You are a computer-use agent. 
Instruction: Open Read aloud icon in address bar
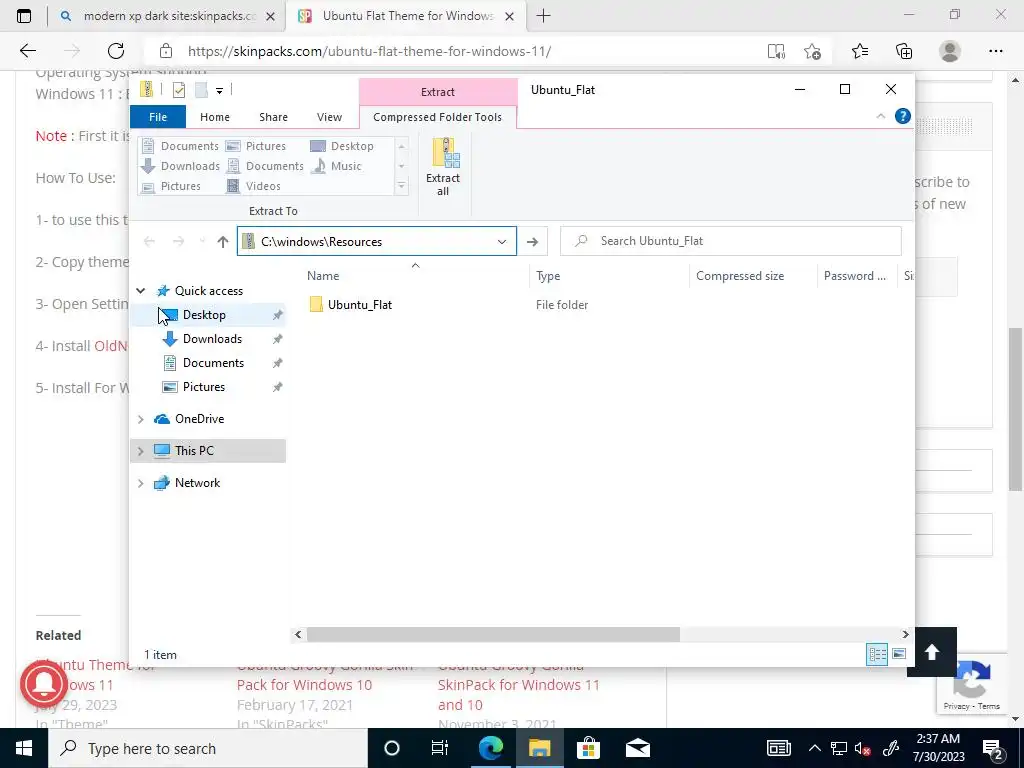776,51
